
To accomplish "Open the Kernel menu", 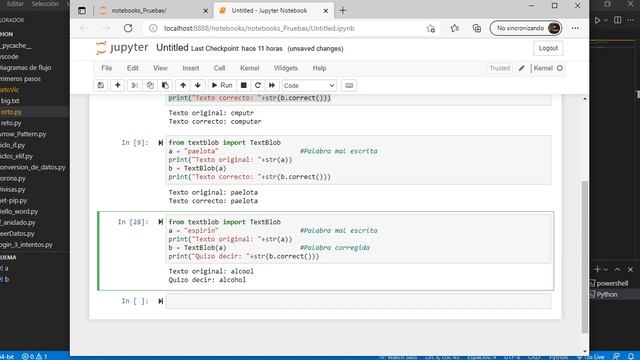I will [x=249, y=68].
